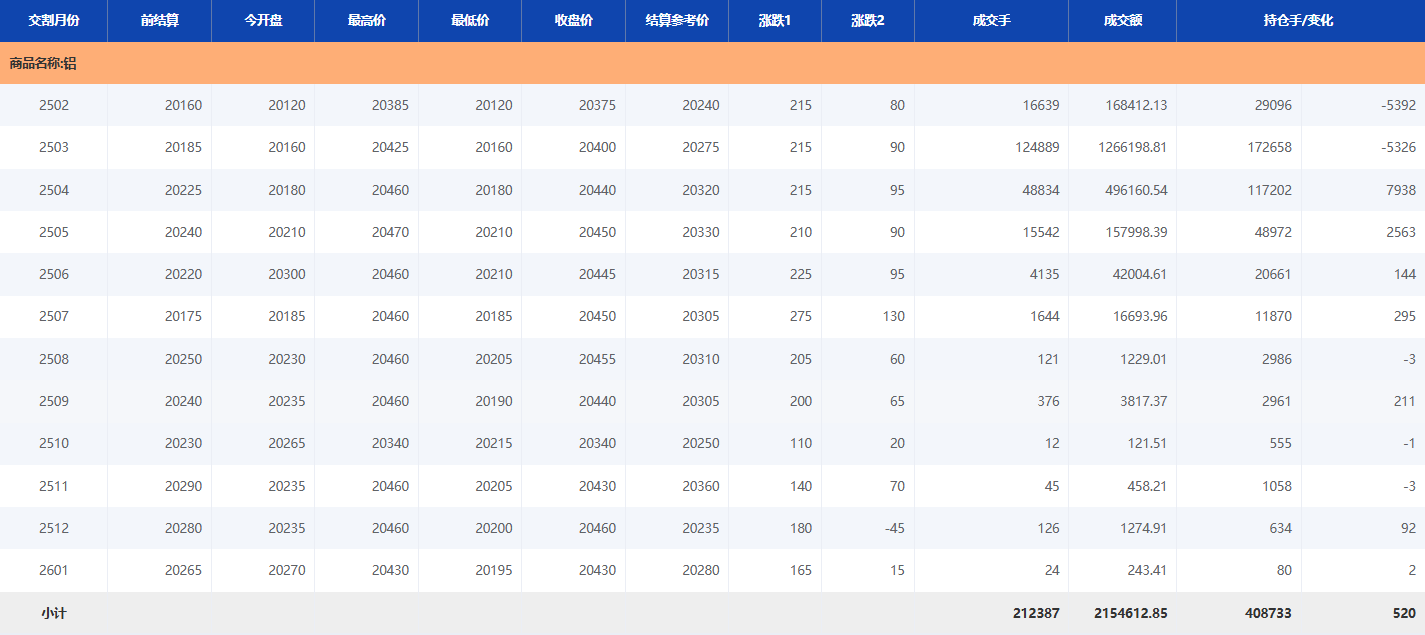Click the 交割月份 column header
Image resolution: width=1425 pixels, height=635 pixels.
[54, 20]
